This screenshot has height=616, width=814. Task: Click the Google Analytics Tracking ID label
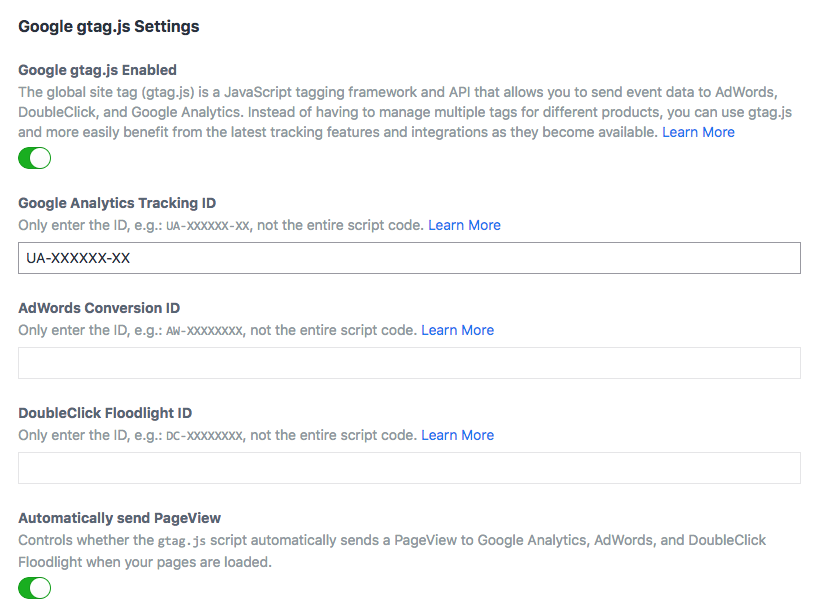pyautogui.click(x=117, y=203)
